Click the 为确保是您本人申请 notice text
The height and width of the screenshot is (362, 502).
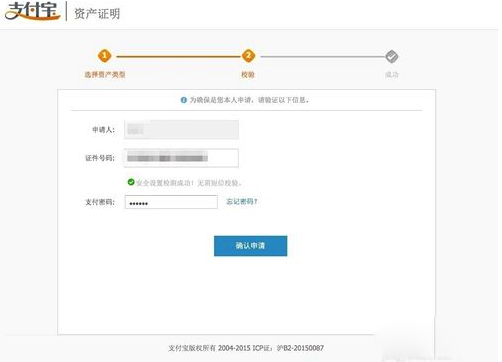point(249,100)
